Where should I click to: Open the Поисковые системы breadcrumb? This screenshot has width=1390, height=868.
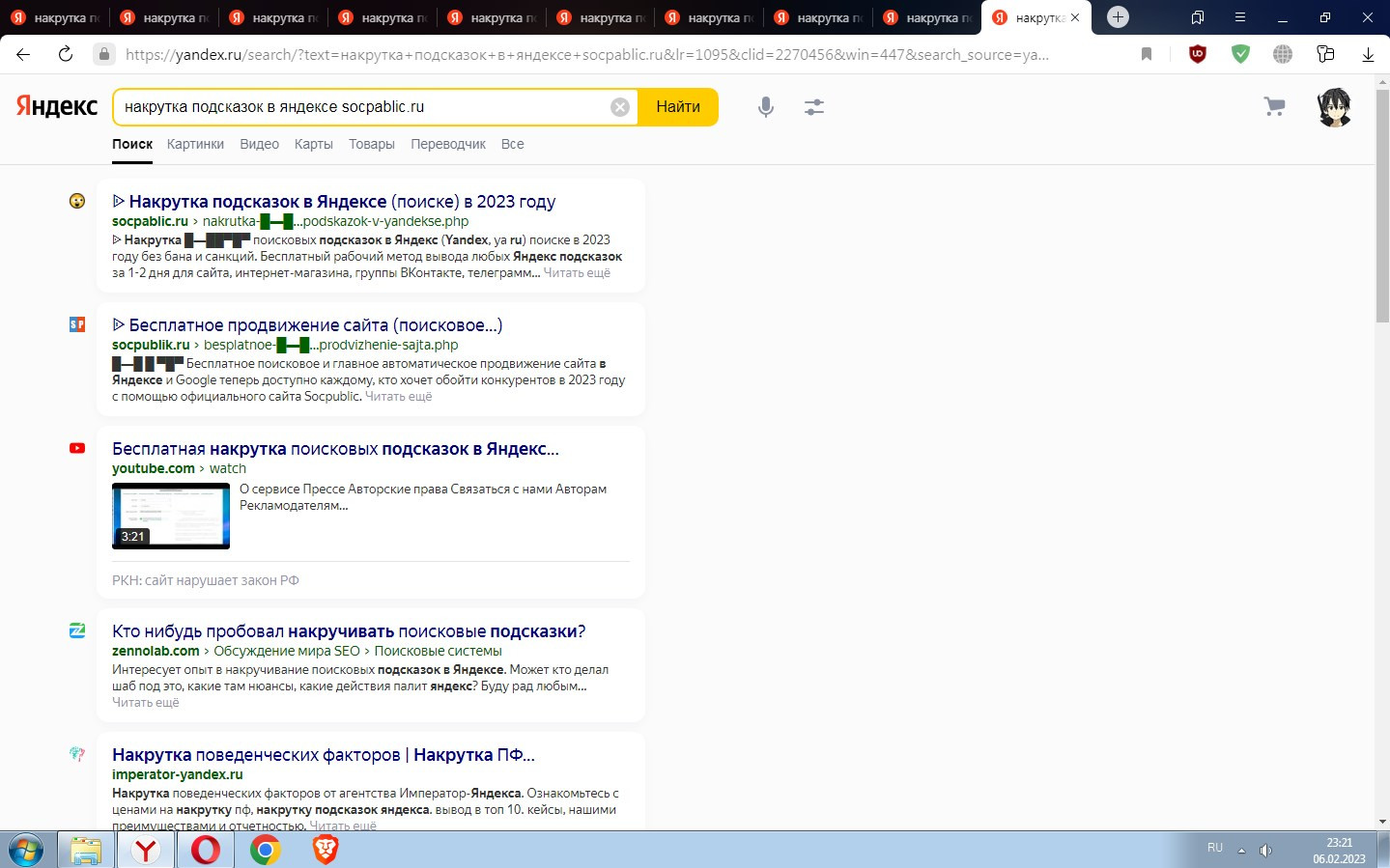tap(438, 651)
